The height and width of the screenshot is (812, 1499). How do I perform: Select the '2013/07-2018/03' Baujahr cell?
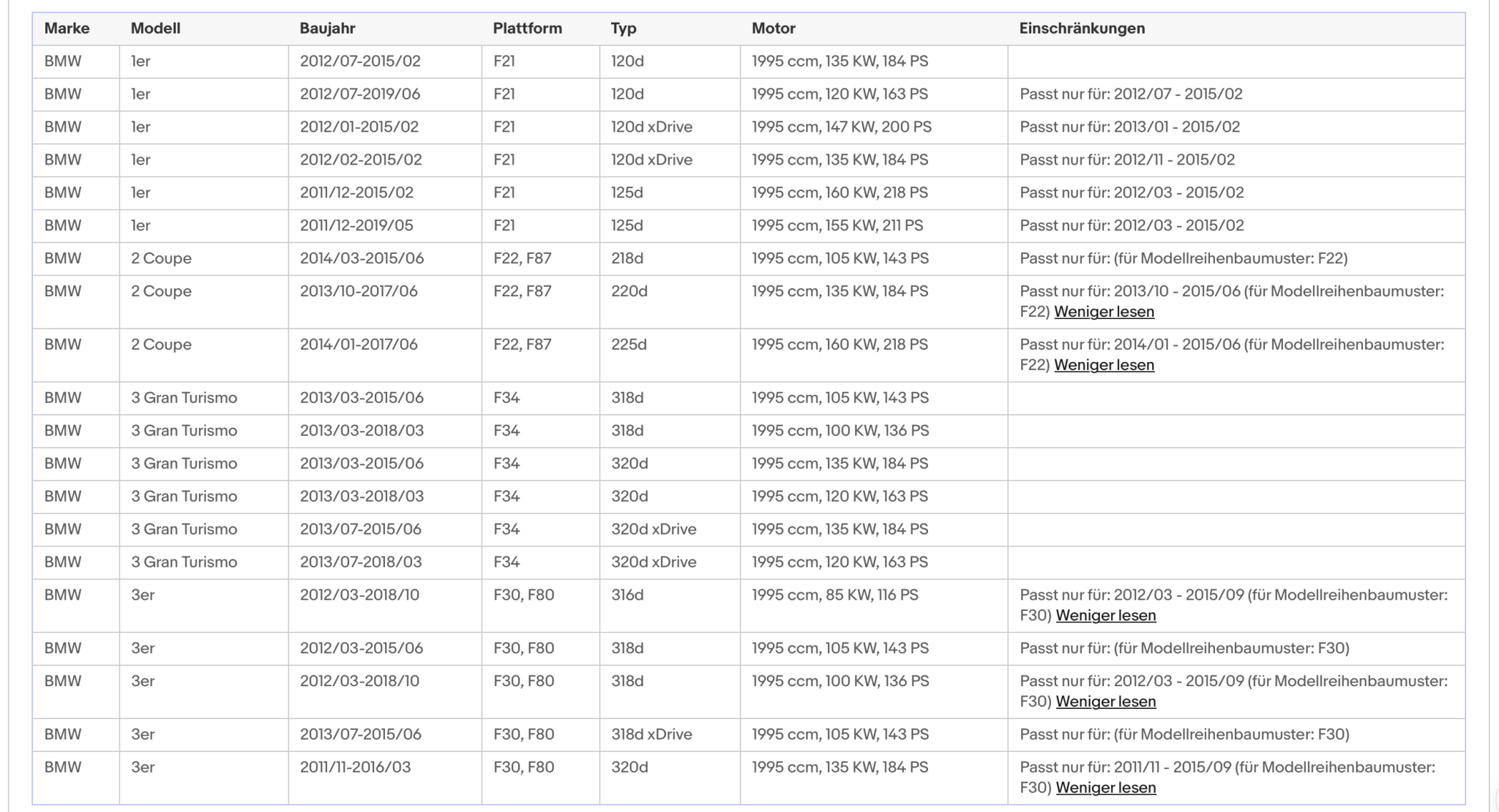click(x=385, y=563)
